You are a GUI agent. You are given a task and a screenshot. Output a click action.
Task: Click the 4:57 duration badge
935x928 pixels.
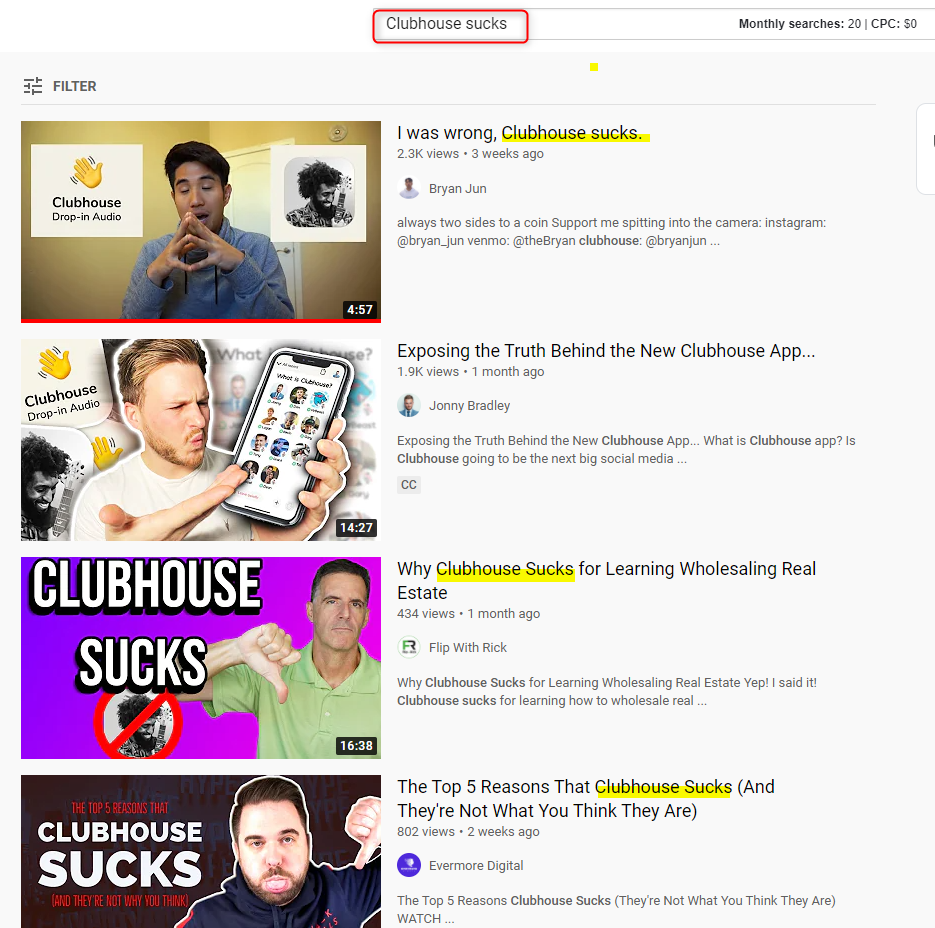[360, 310]
